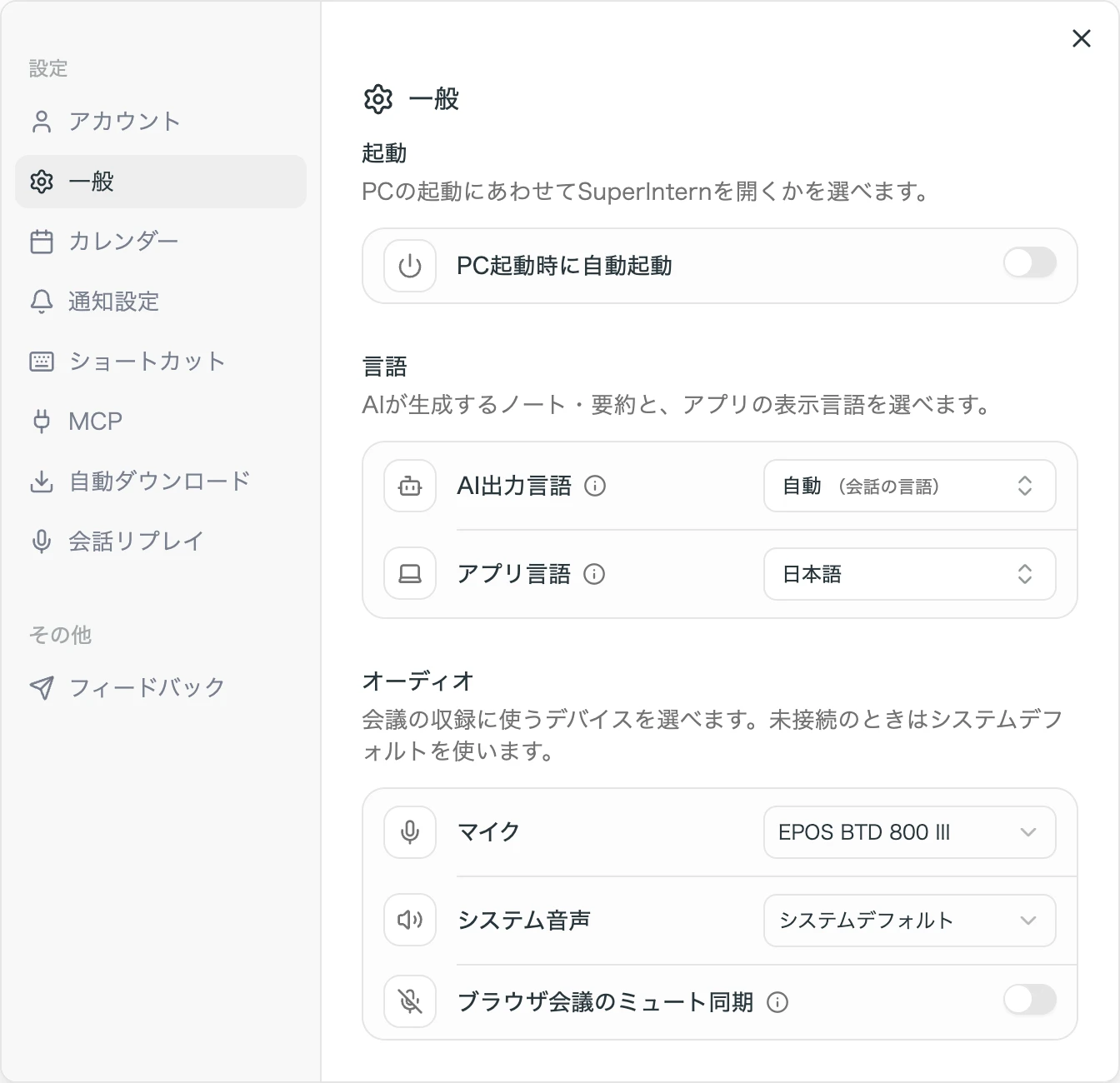
Task: Switch to the カレンダー settings section
Action: 161,242
